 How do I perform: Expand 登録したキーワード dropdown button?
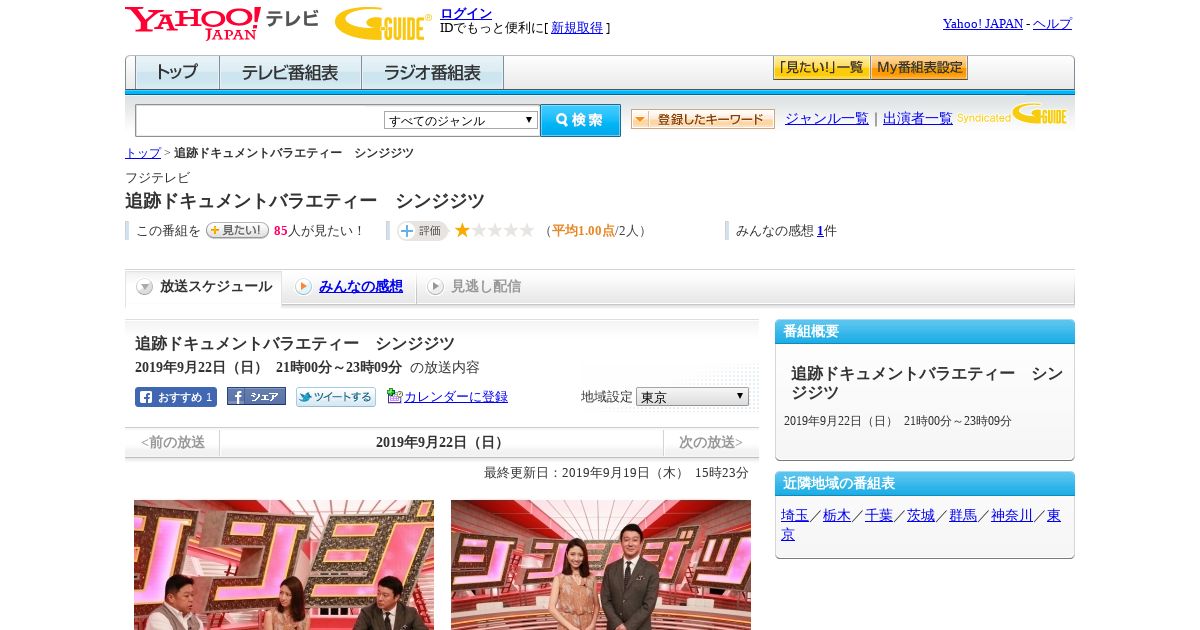(703, 119)
